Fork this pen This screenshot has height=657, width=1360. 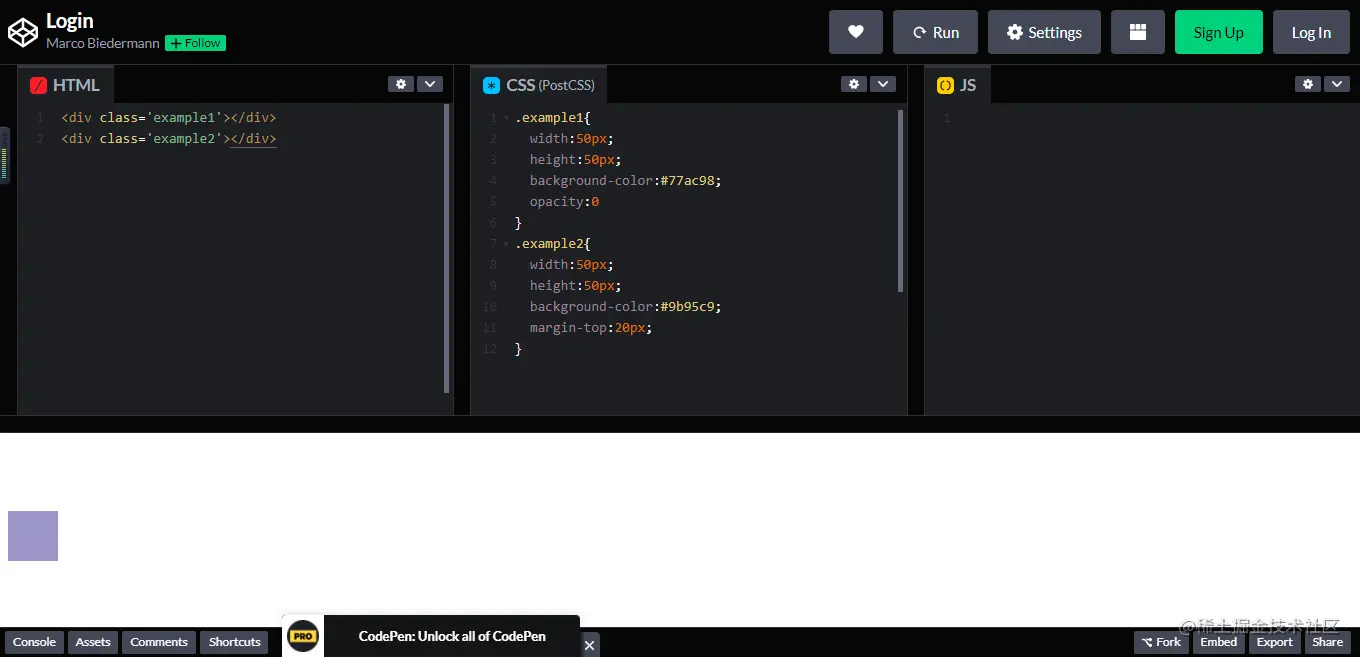click(x=1161, y=642)
